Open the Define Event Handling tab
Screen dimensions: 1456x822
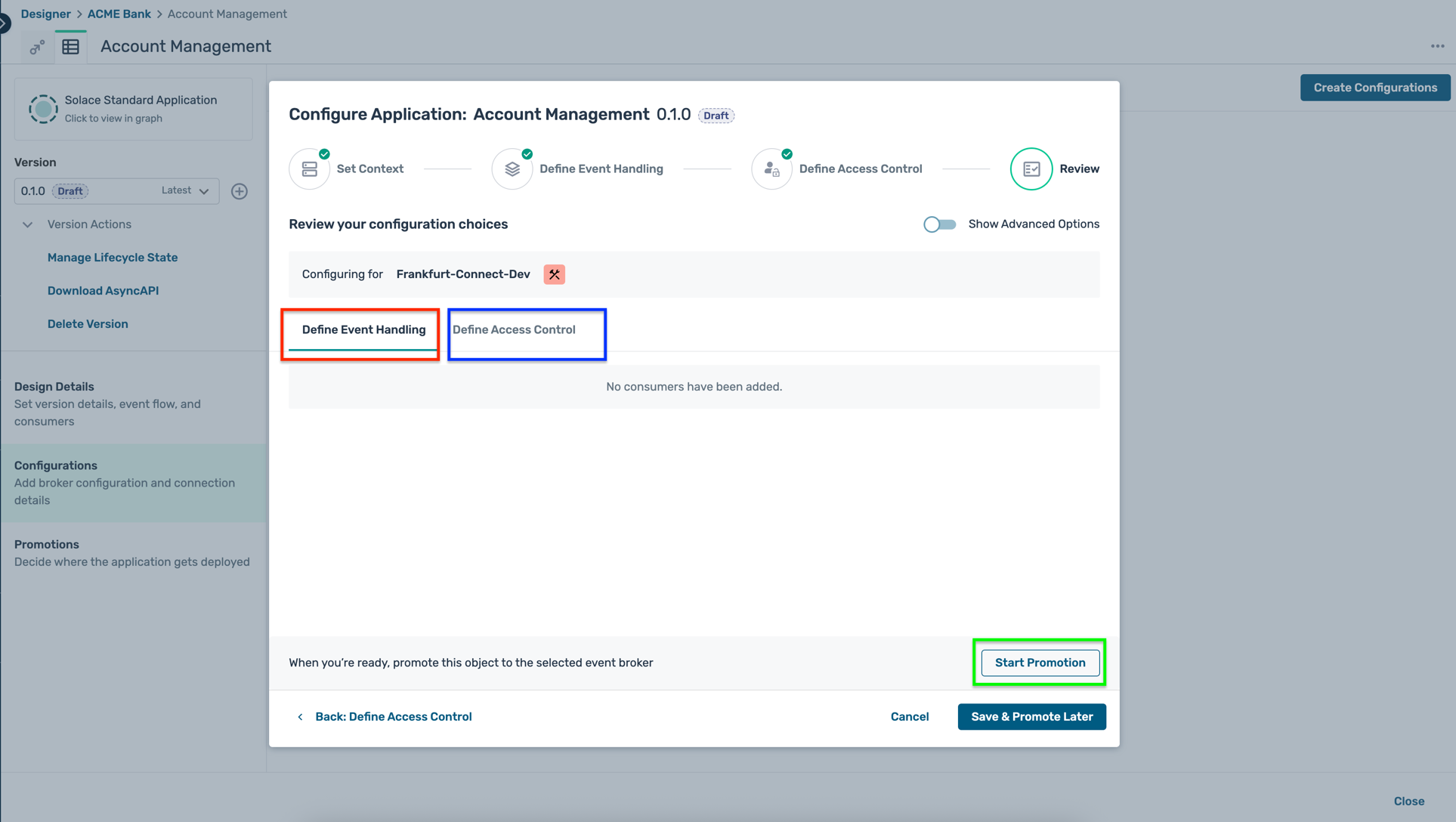tap(363, 329)
